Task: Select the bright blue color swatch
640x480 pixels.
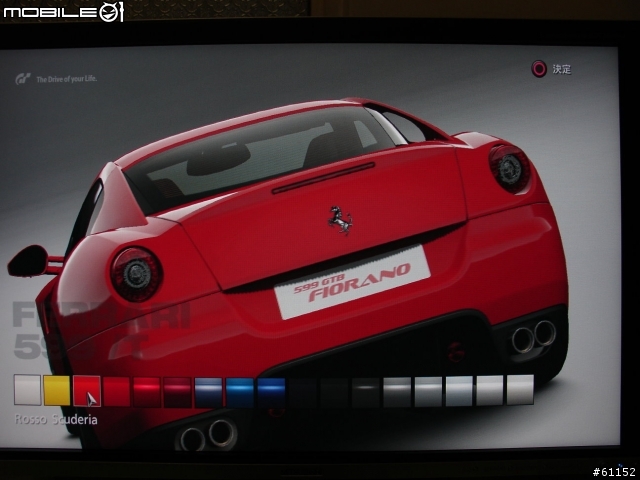Action: [240, 393]
